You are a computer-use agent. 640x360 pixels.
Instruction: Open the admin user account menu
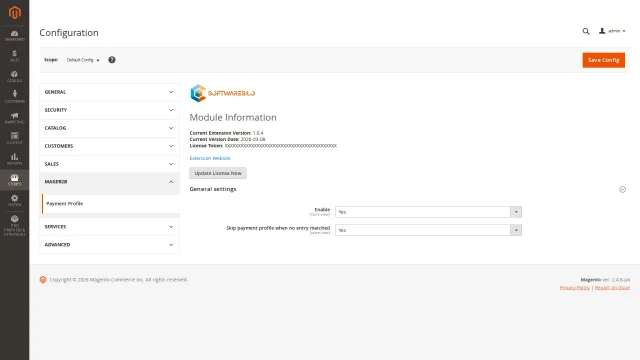612,31
